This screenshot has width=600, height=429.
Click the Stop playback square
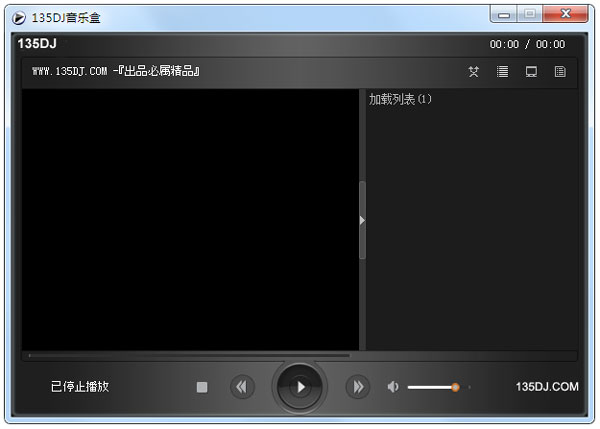click(202, 387)
